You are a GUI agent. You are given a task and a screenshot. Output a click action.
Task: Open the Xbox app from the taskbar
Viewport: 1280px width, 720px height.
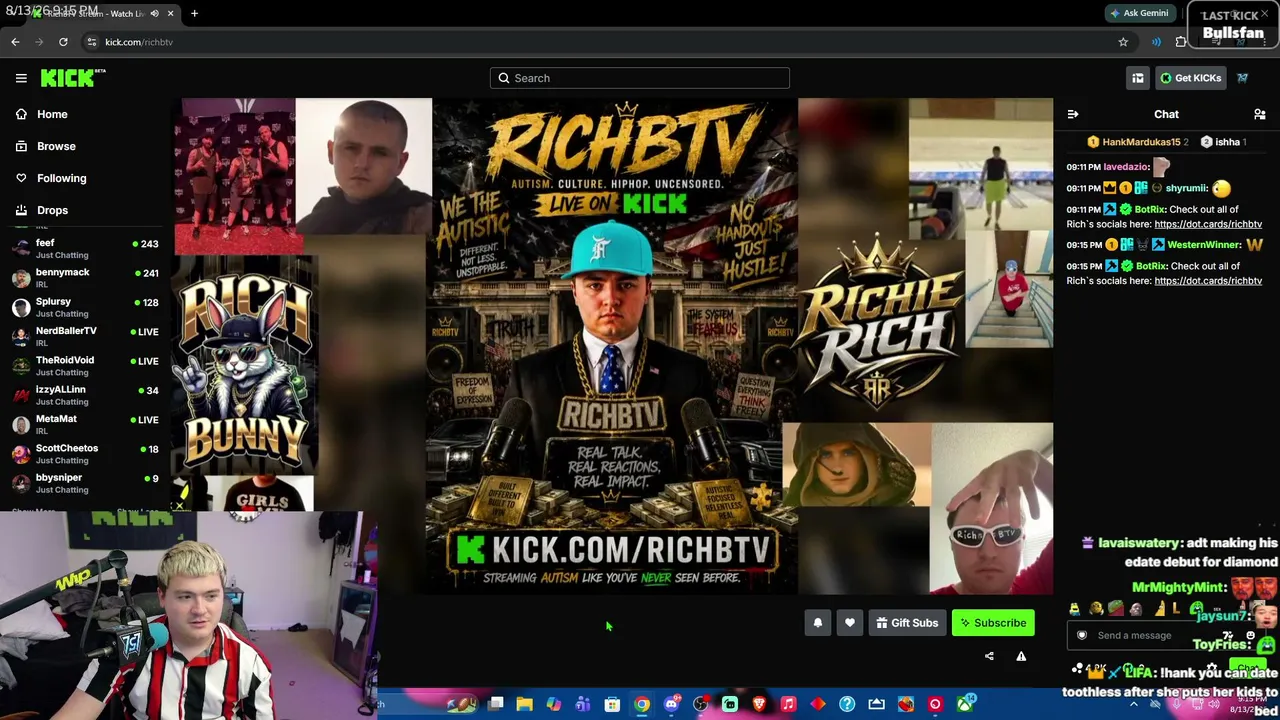tap(964, 704)
